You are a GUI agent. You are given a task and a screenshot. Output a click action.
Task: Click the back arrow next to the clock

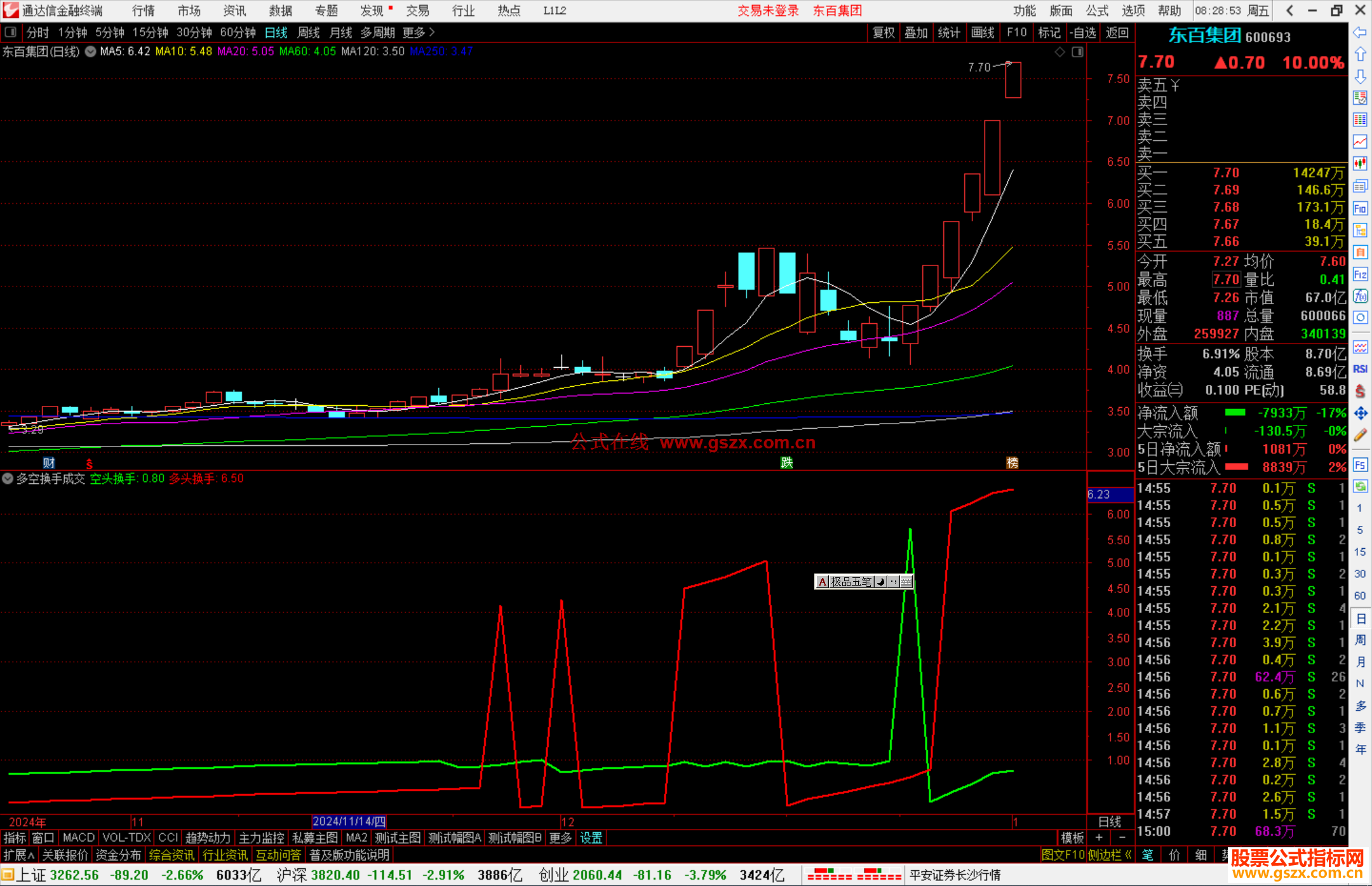click(x=1289, y=10)
